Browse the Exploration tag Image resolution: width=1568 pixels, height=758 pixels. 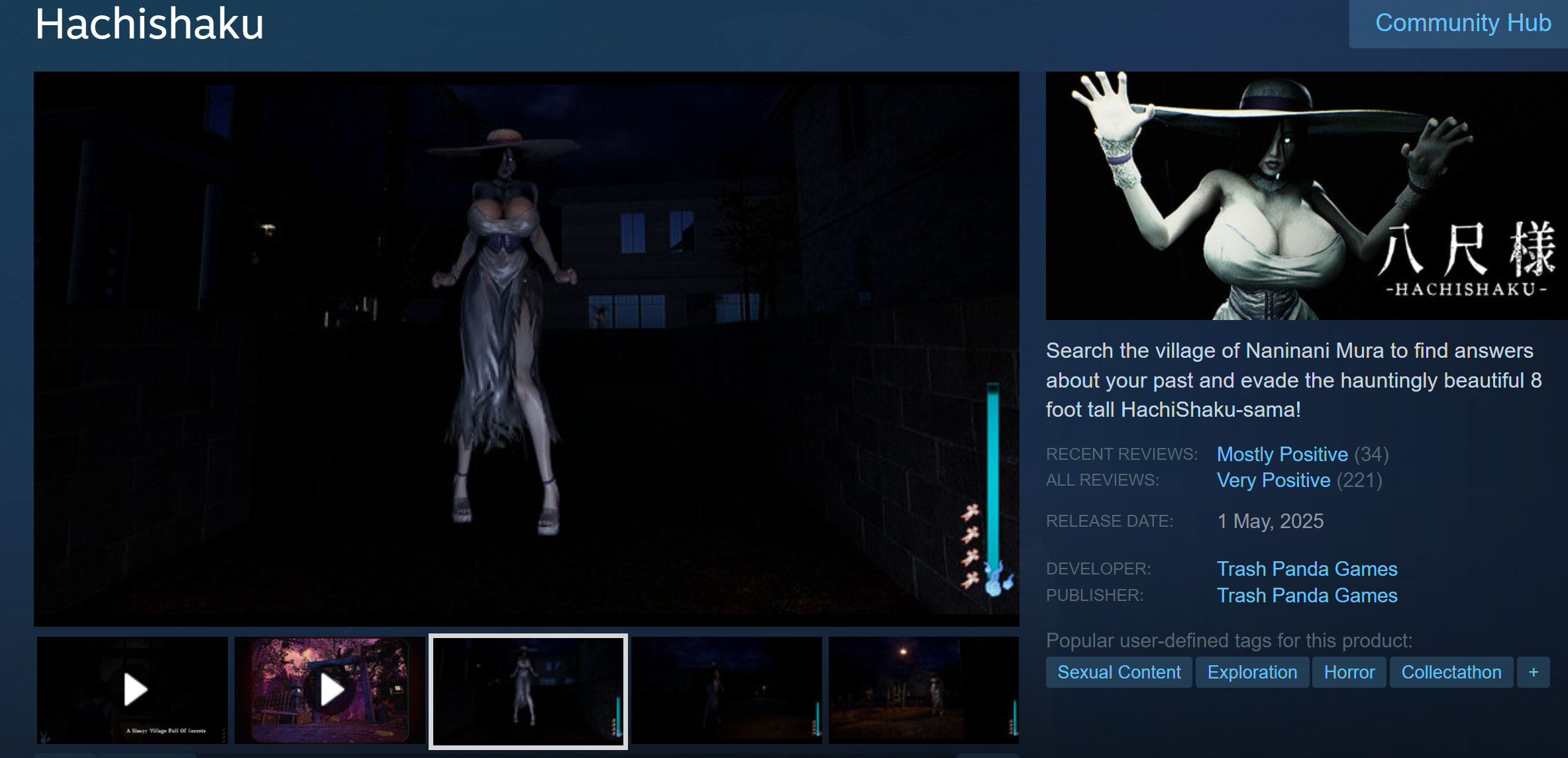(1252, 672)
